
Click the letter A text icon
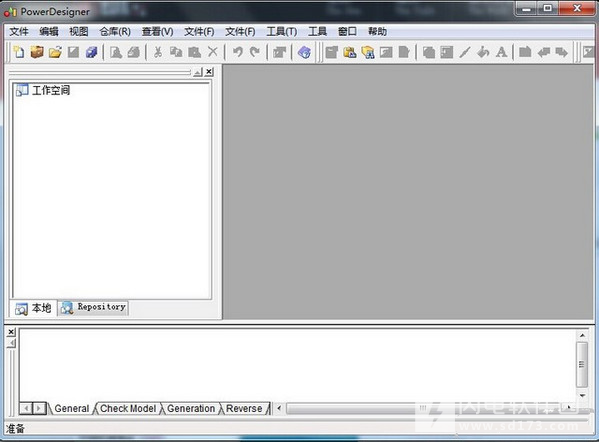click(502, 52)
